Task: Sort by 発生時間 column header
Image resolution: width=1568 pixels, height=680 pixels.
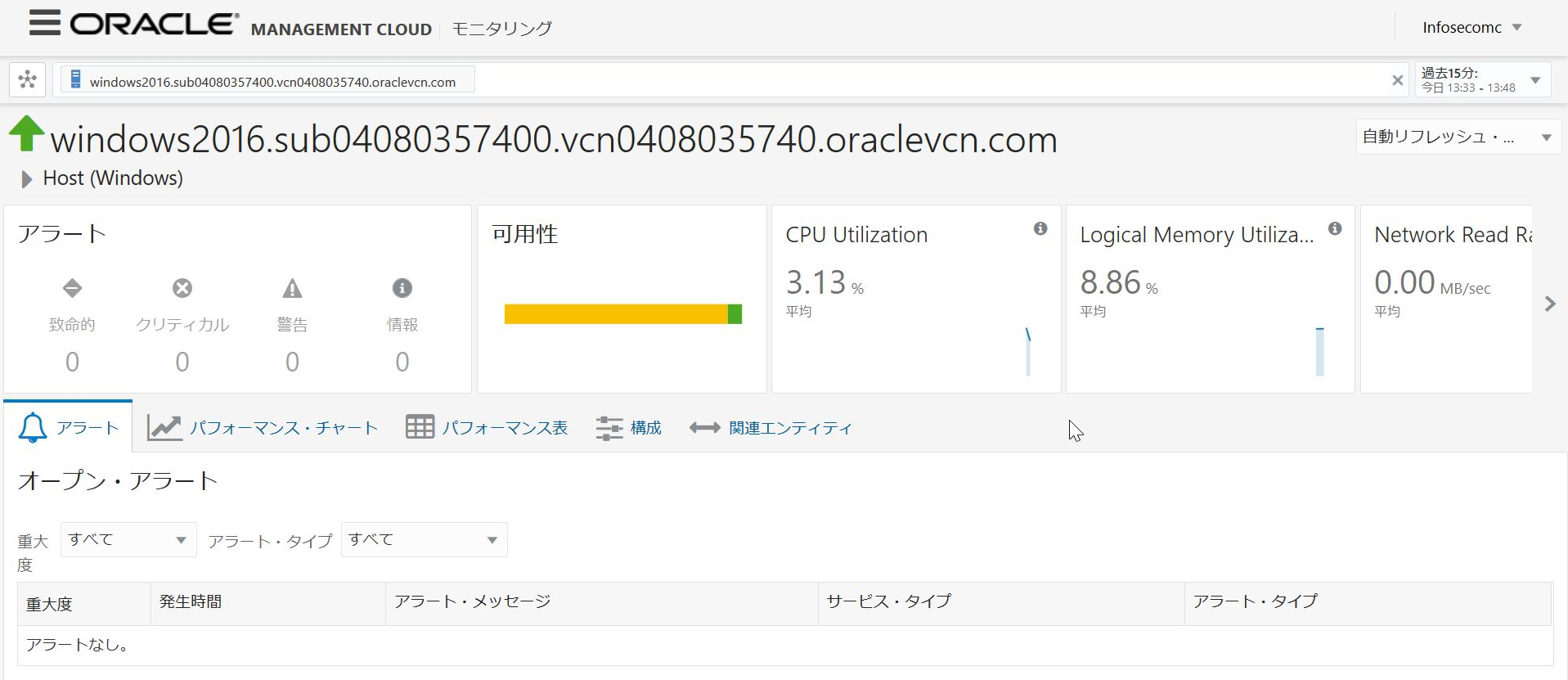Action: tap(268, 604)
